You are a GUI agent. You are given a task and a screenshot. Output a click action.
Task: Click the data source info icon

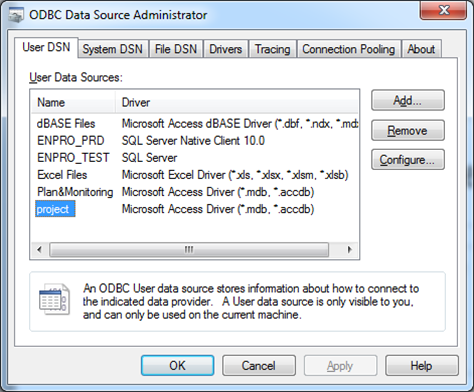click(x=54, y=299)
